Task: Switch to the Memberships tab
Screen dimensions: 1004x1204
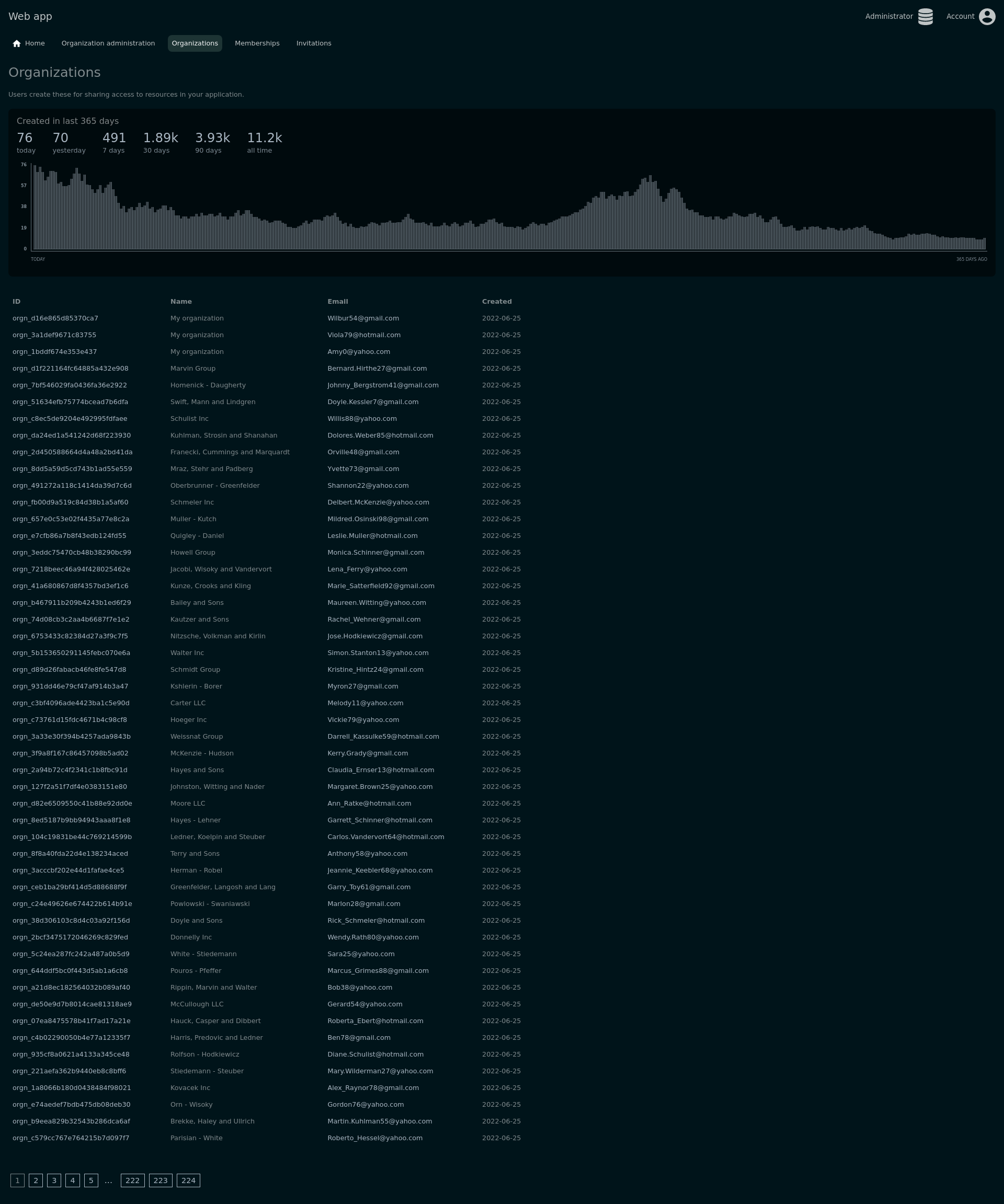Action: pos(257,43)
